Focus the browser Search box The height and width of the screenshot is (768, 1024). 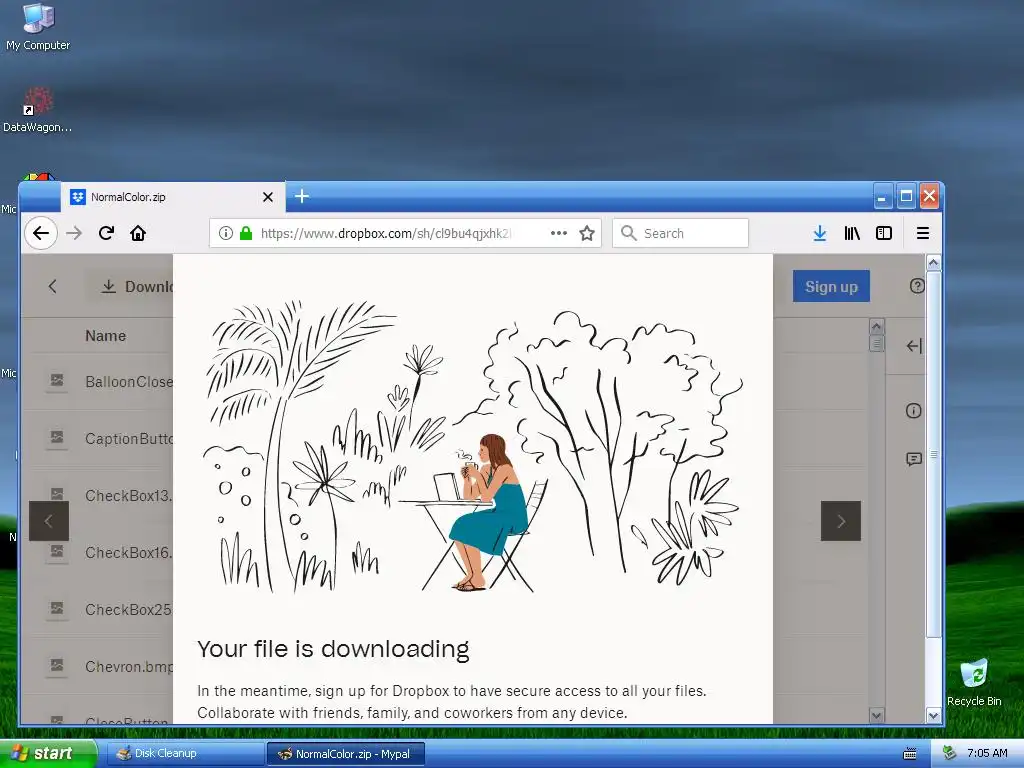tap(680, 233)
